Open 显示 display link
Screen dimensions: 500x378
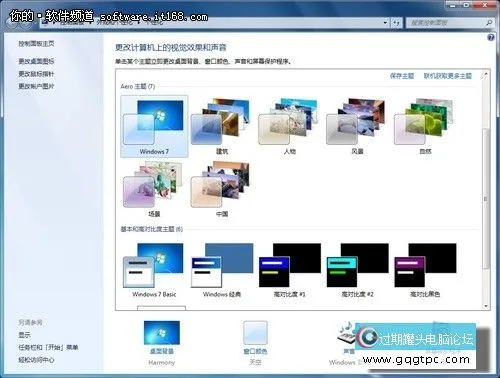[x=24, y=335]
